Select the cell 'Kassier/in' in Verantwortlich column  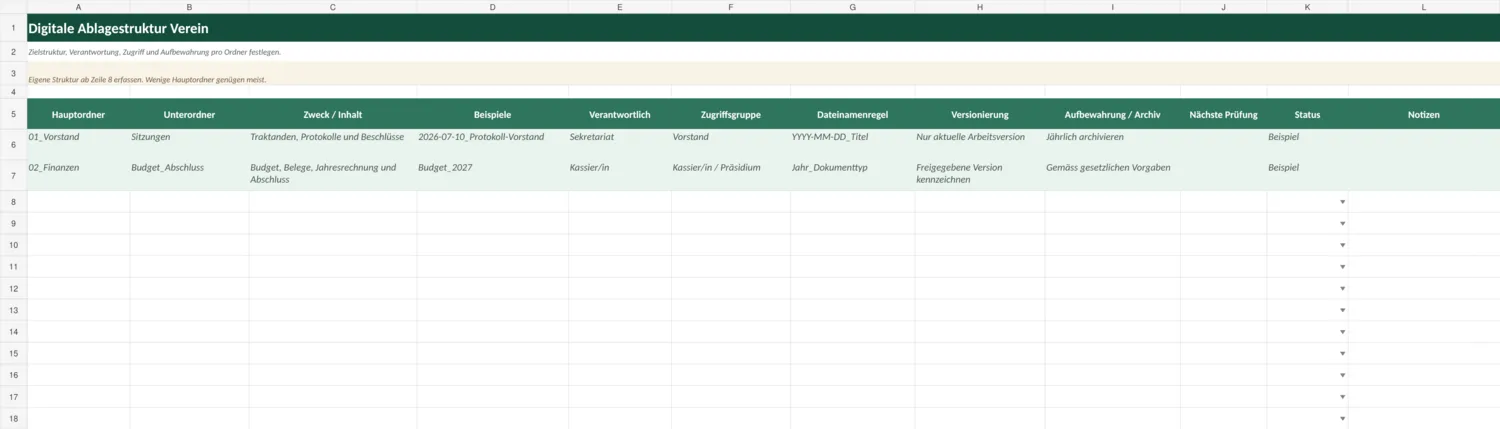(x=620, y=175)
